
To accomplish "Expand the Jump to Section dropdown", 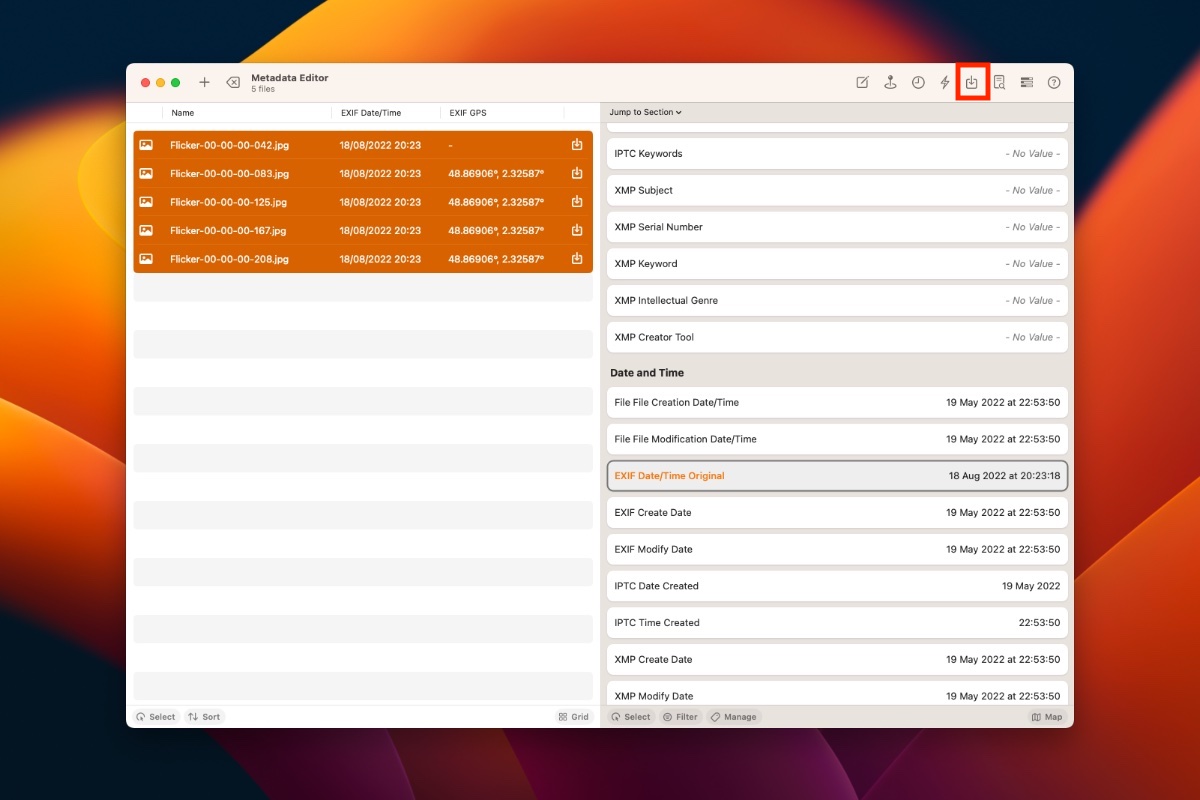I will click(646, 112).
